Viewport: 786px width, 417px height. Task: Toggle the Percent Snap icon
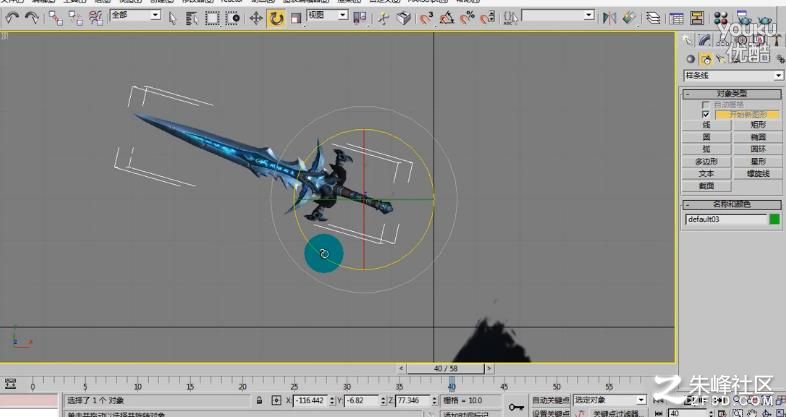[x=467, y=19]
